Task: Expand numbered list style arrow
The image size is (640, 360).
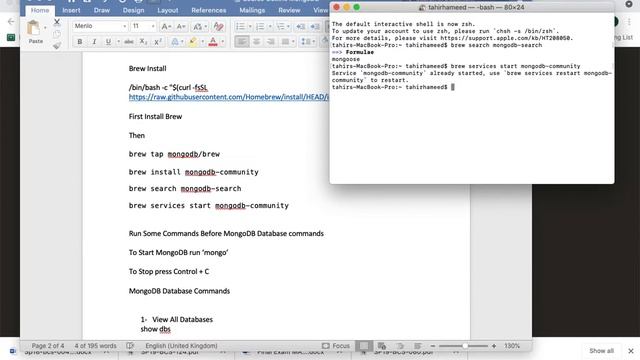Action: pyautogui.click(x=270, y=27)
